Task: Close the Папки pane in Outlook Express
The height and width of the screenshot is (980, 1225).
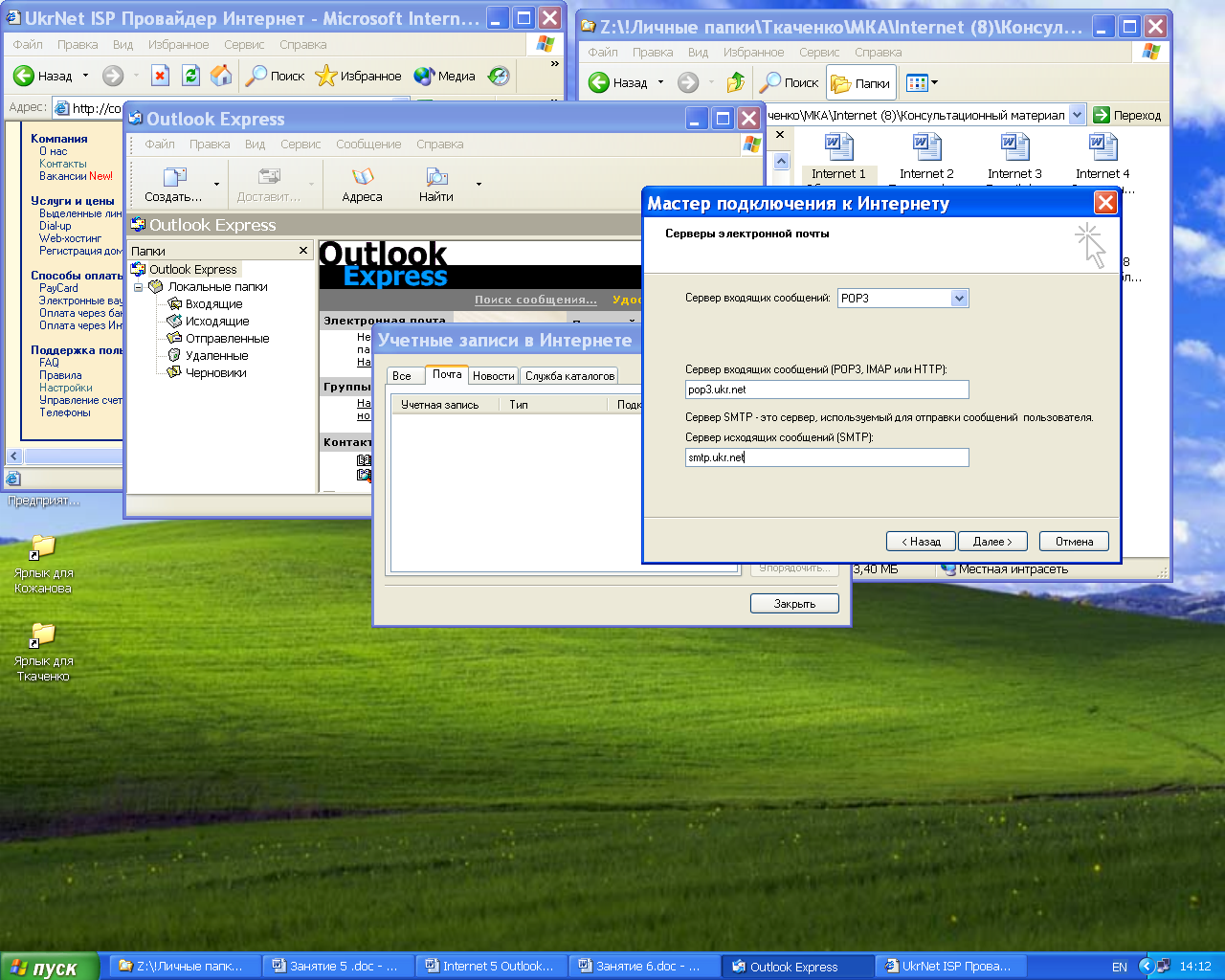Action: point(303,251)
